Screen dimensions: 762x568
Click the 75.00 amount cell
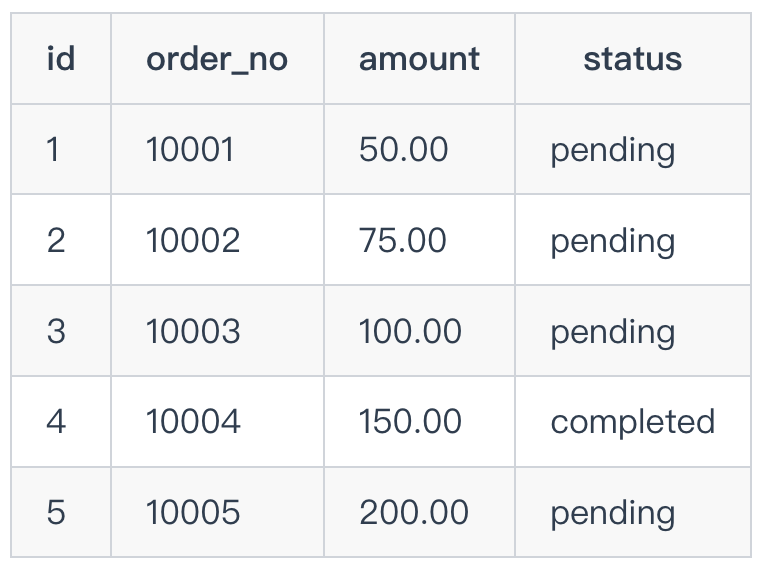point(419,240)
